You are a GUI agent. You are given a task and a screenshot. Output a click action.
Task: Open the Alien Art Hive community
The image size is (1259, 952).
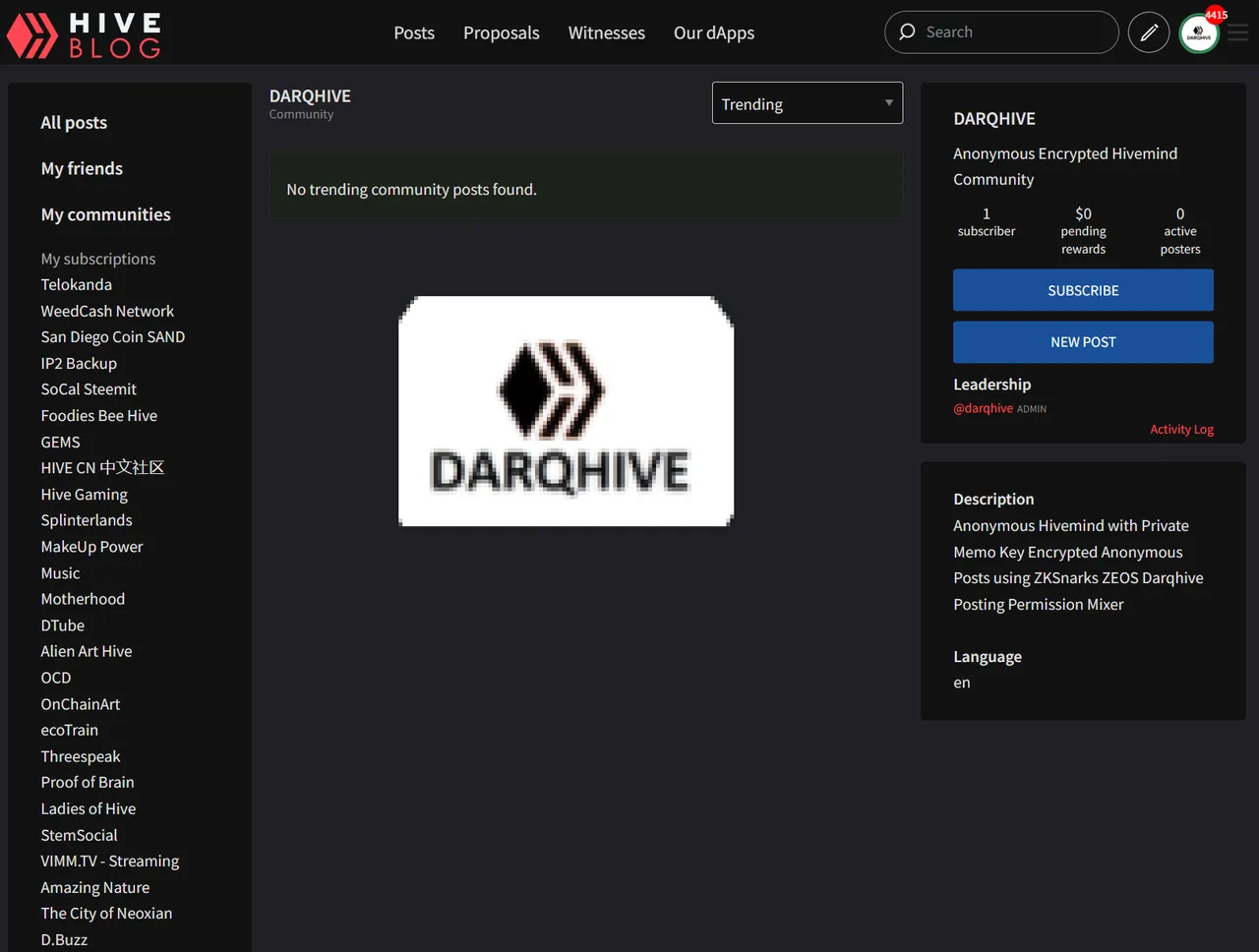pyautogui.click(x=86, y=651)
